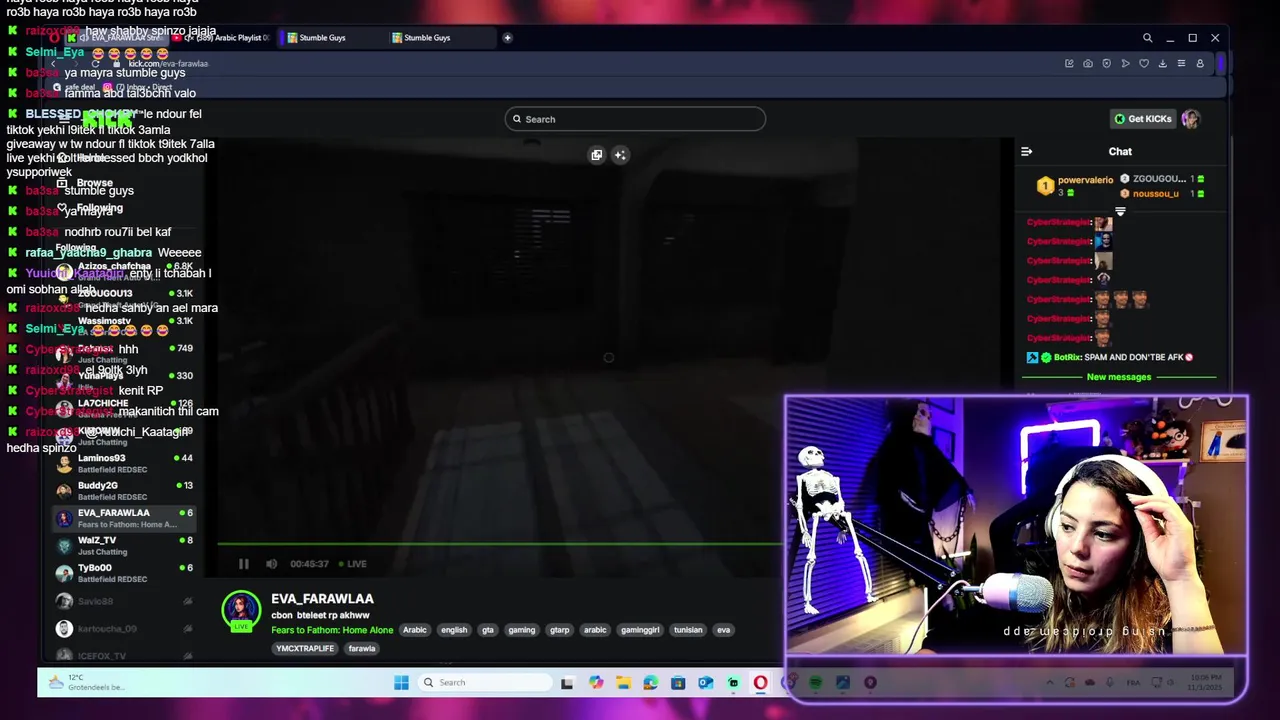Open Wassimostv channel in sidebar
This screenshot has width=1280, height=720.
coord(124,326)
